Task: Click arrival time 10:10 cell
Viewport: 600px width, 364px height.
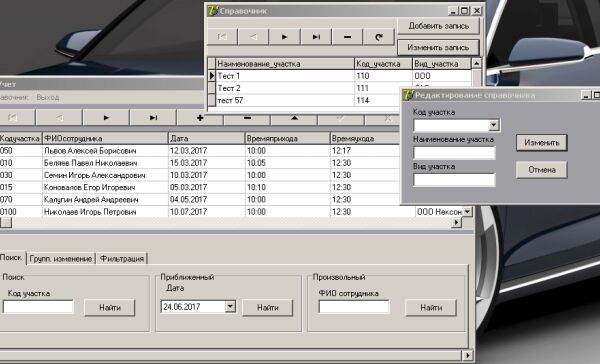Action: click(287, 188)
